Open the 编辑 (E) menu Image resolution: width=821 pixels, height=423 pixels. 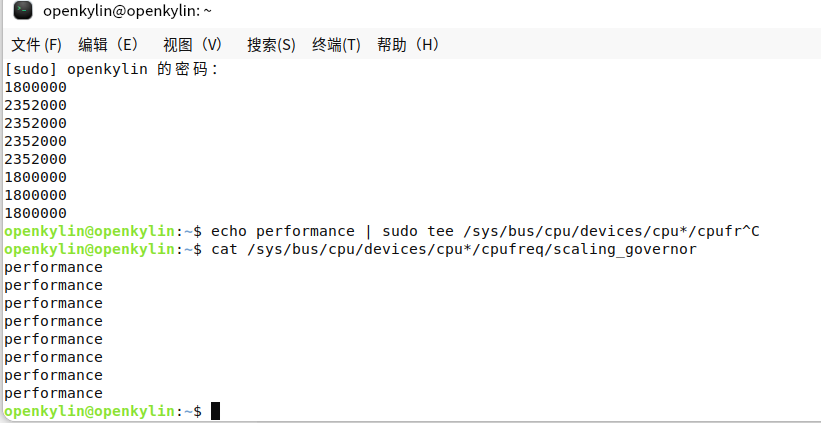coord(109,45)
